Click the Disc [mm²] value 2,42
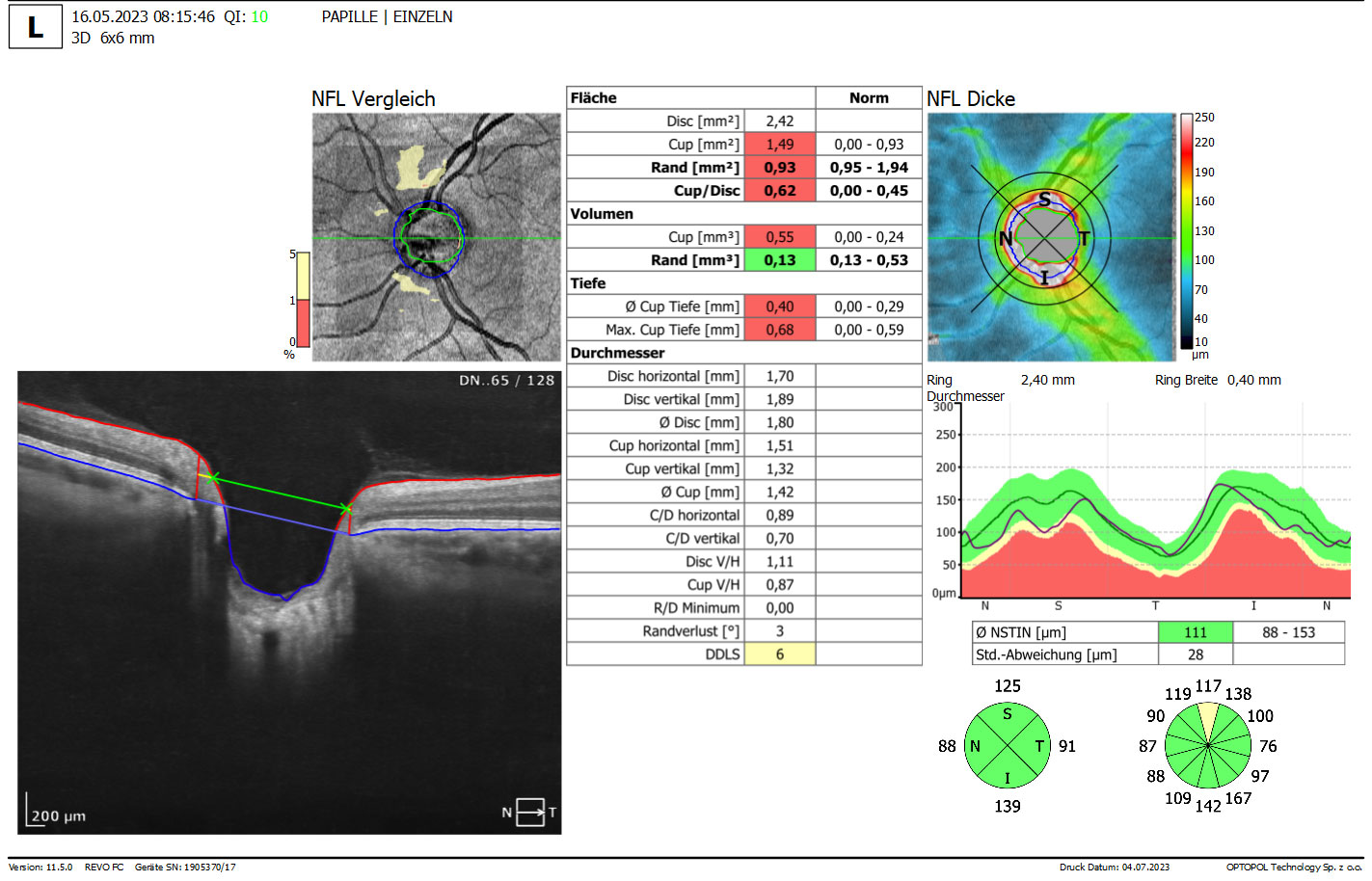1372x881 pixels. pyautogui.click(x=780, y=121)
